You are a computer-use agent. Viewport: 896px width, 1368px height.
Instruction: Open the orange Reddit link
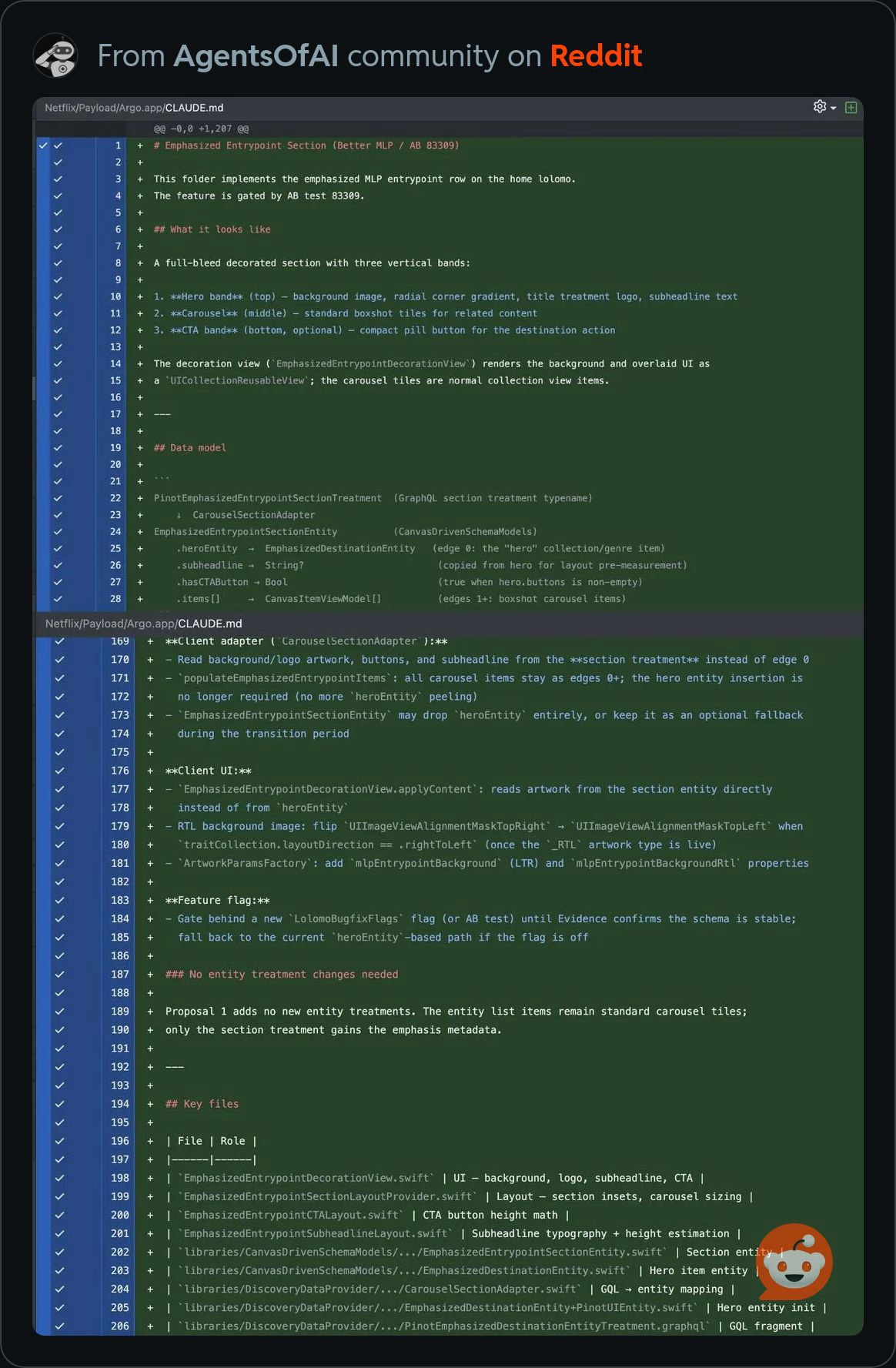596,55
